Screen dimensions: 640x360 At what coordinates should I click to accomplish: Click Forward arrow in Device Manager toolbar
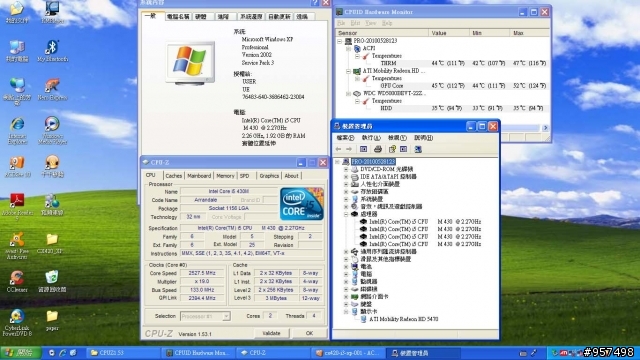pyautogui.click(x=349, y=149)
